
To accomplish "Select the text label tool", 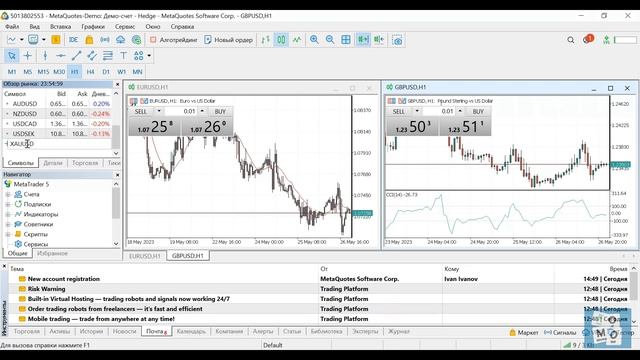I will tap(123, 56).
